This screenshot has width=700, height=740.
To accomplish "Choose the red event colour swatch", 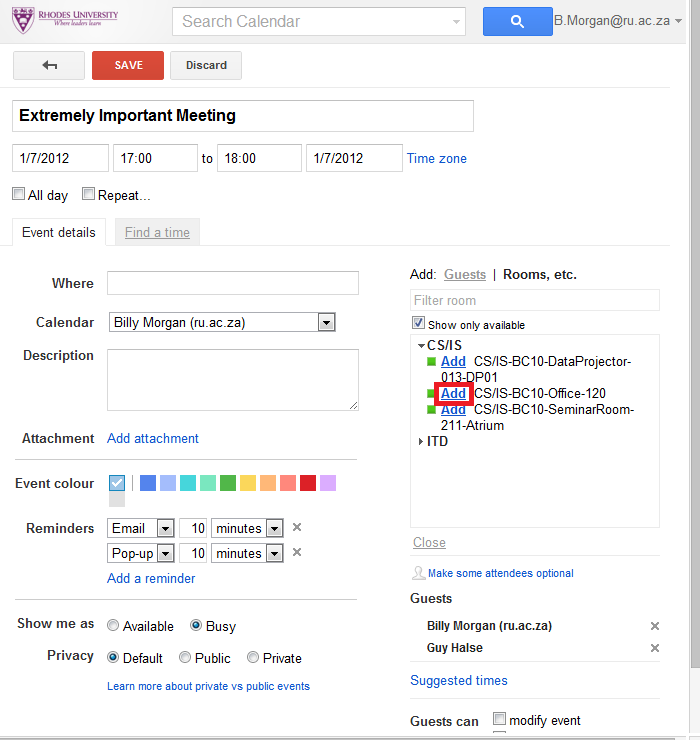I will [308, 483].
